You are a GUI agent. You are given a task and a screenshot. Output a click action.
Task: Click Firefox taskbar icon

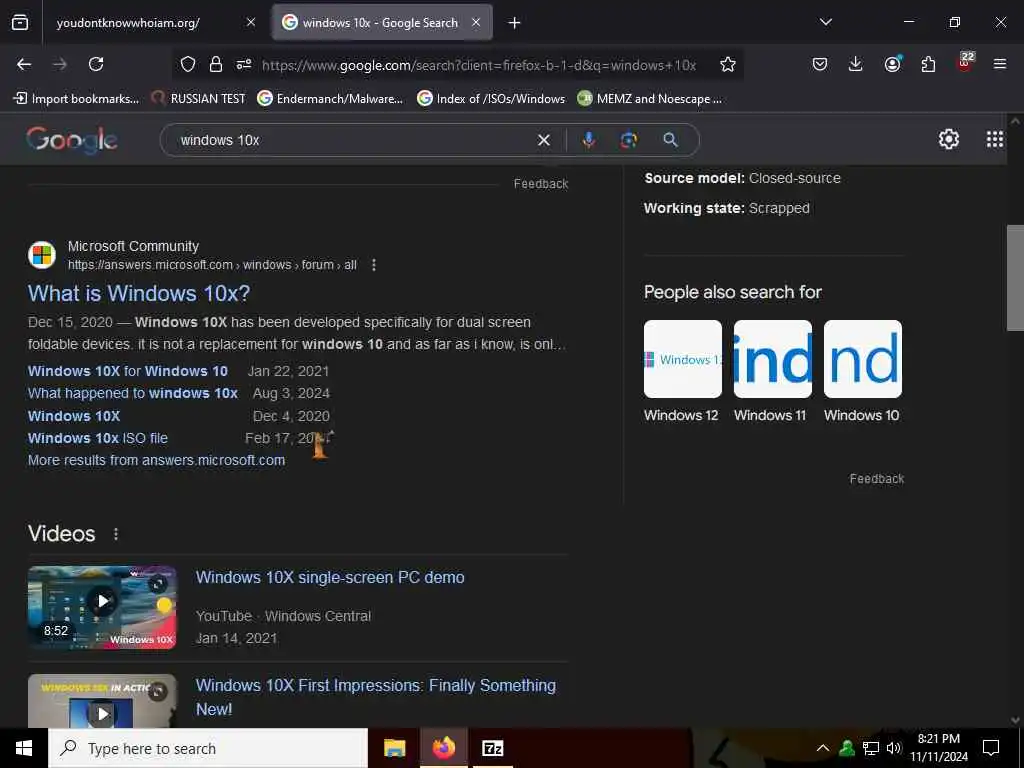(x=443, y=748)
